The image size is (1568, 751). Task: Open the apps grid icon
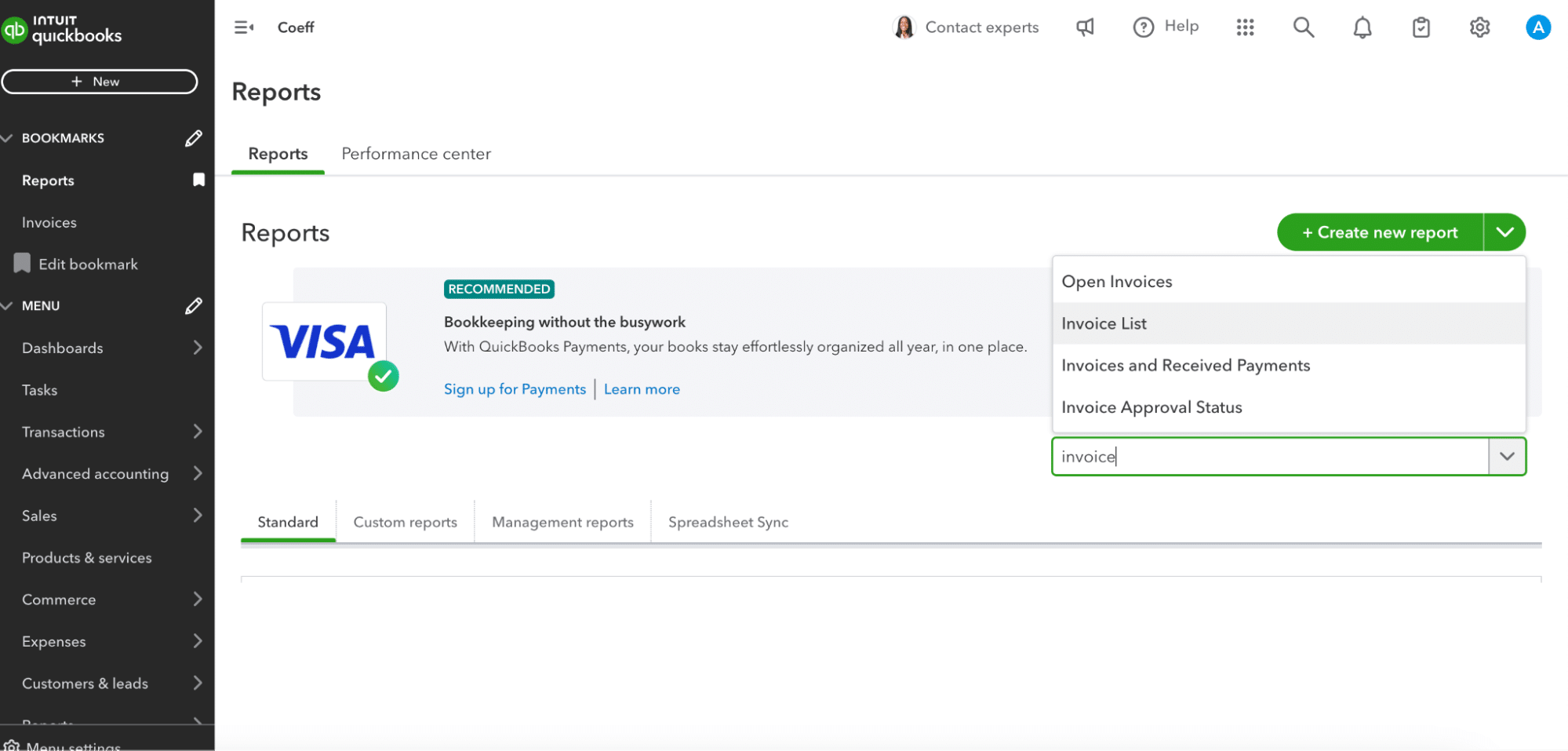1245,27
